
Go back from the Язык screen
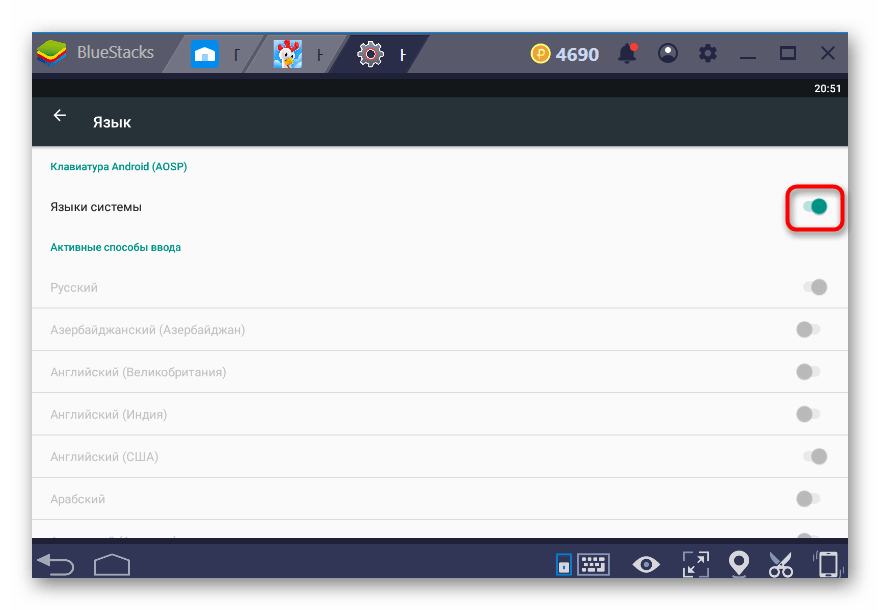59,116
